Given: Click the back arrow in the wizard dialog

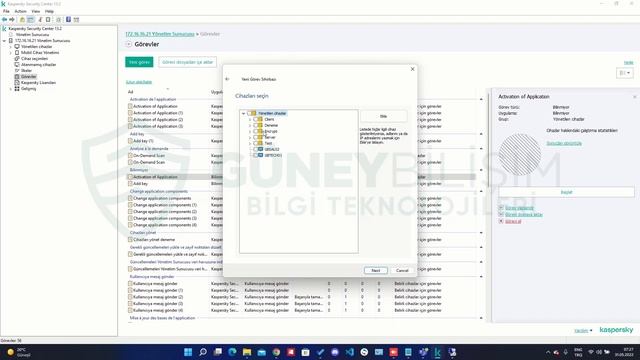Looking at the screenshot, I should pyautogui.click(x=227, y=79).
